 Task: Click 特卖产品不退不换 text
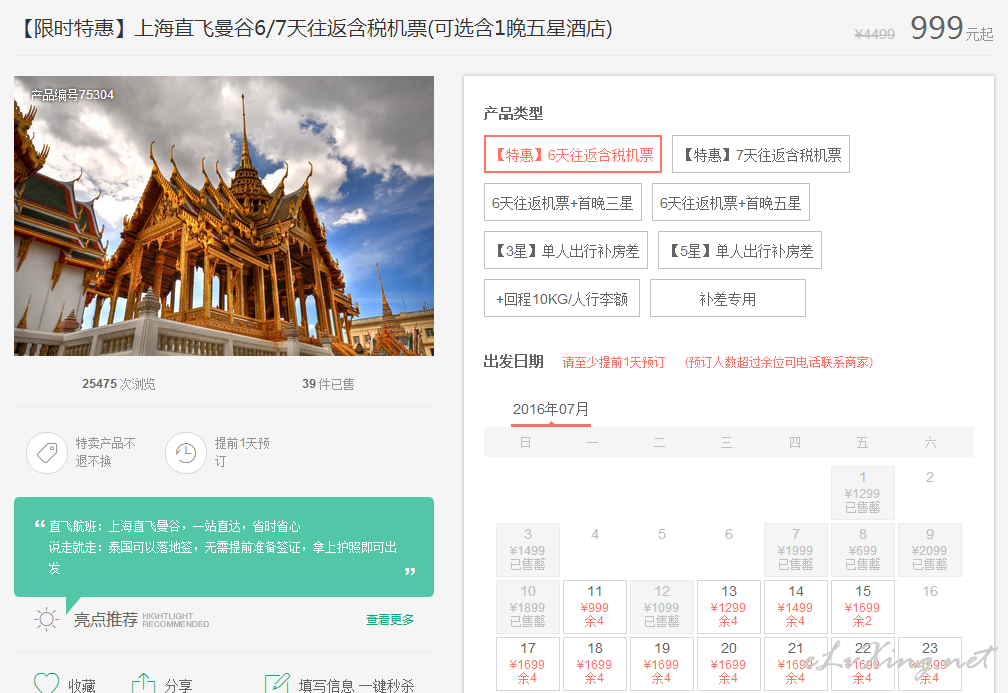tap(105, 452)
